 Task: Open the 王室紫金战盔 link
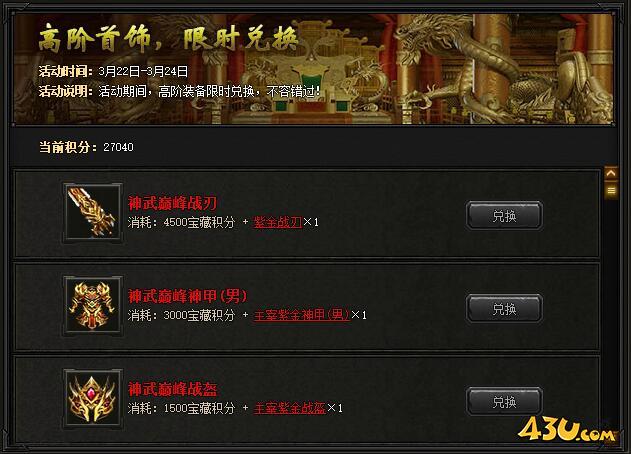[x=289, y=408]
